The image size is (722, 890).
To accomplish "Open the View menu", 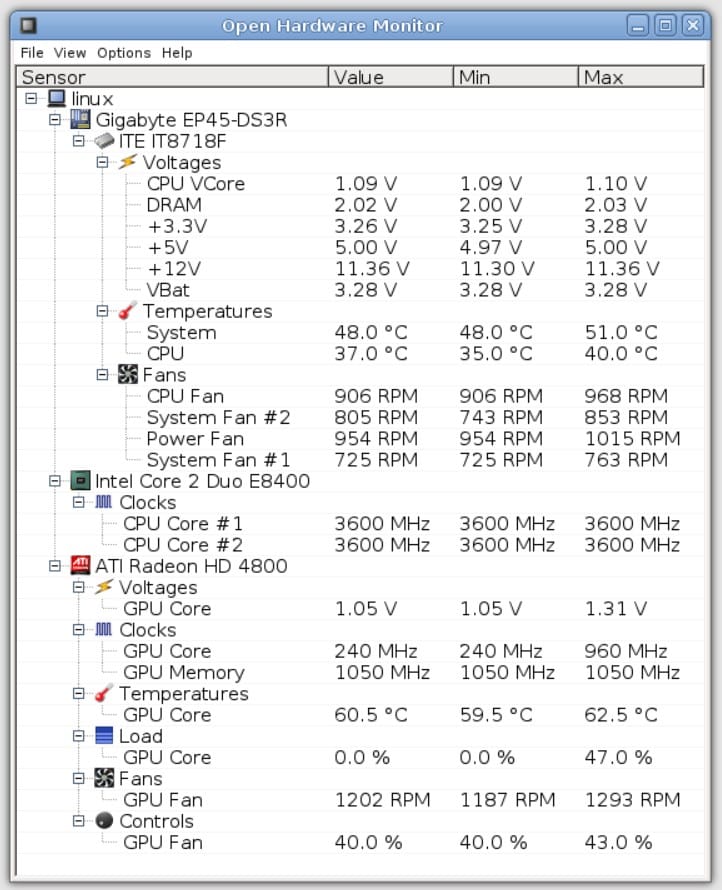I will pos(70,53).
